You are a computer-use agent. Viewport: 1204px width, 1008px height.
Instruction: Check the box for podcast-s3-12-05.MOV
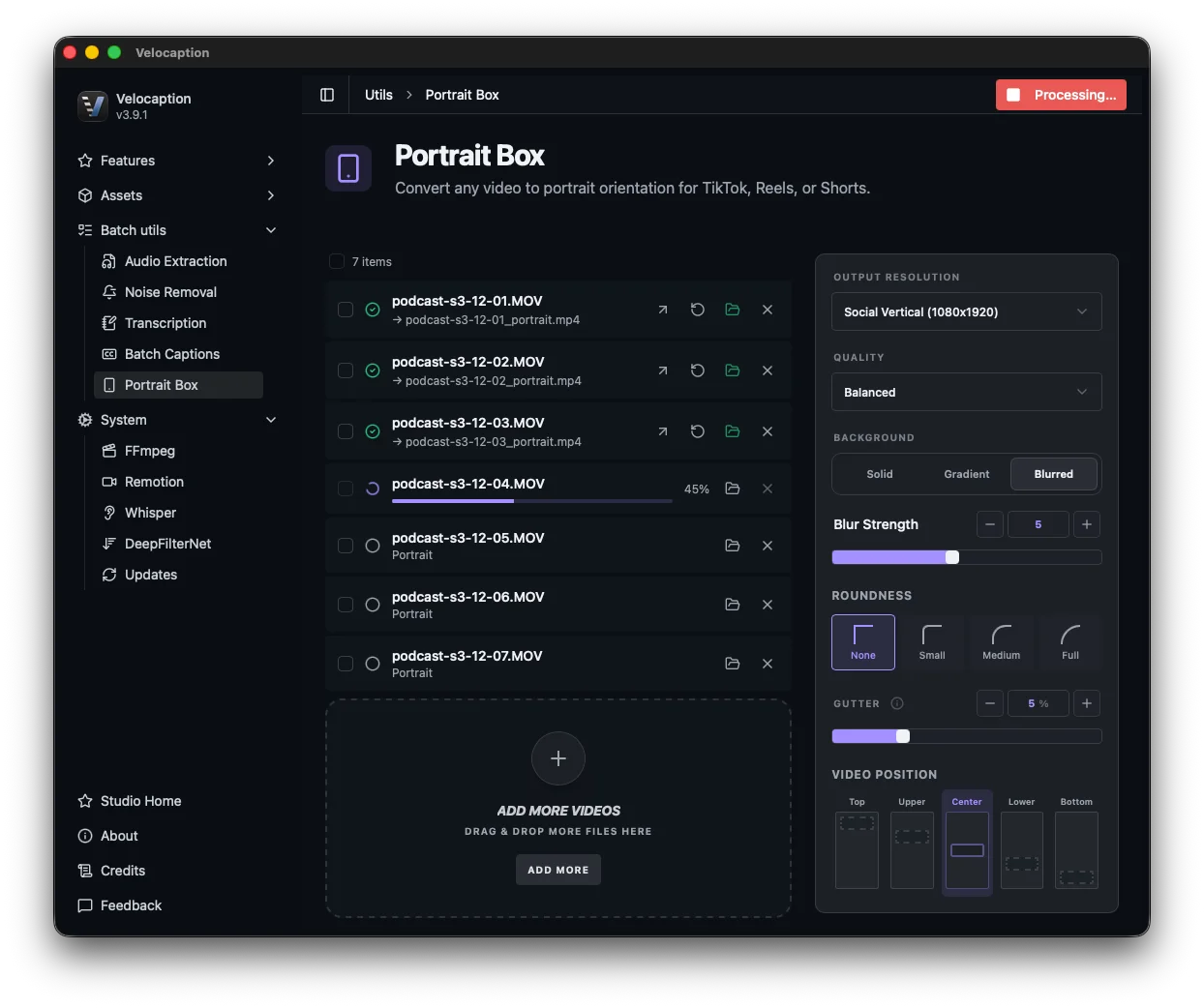[346, 546]
